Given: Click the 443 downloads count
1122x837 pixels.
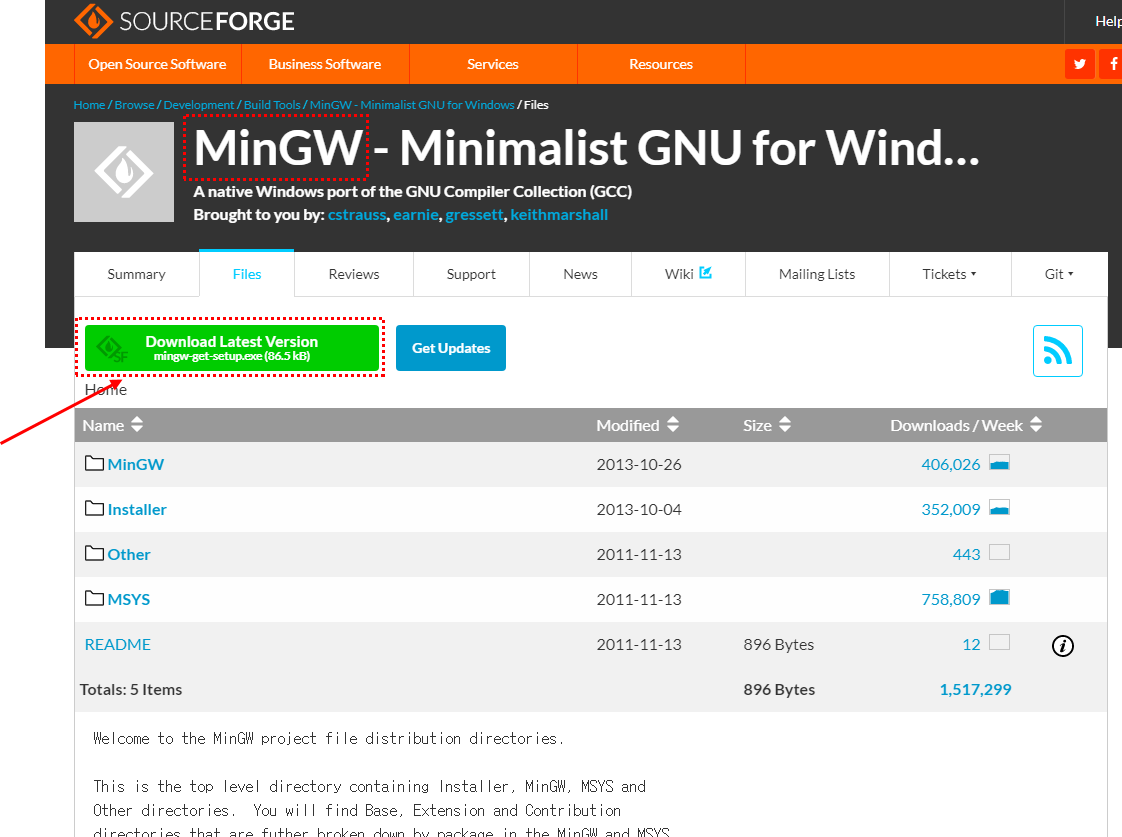Looking at the screenshot, I should coord(967,554).
